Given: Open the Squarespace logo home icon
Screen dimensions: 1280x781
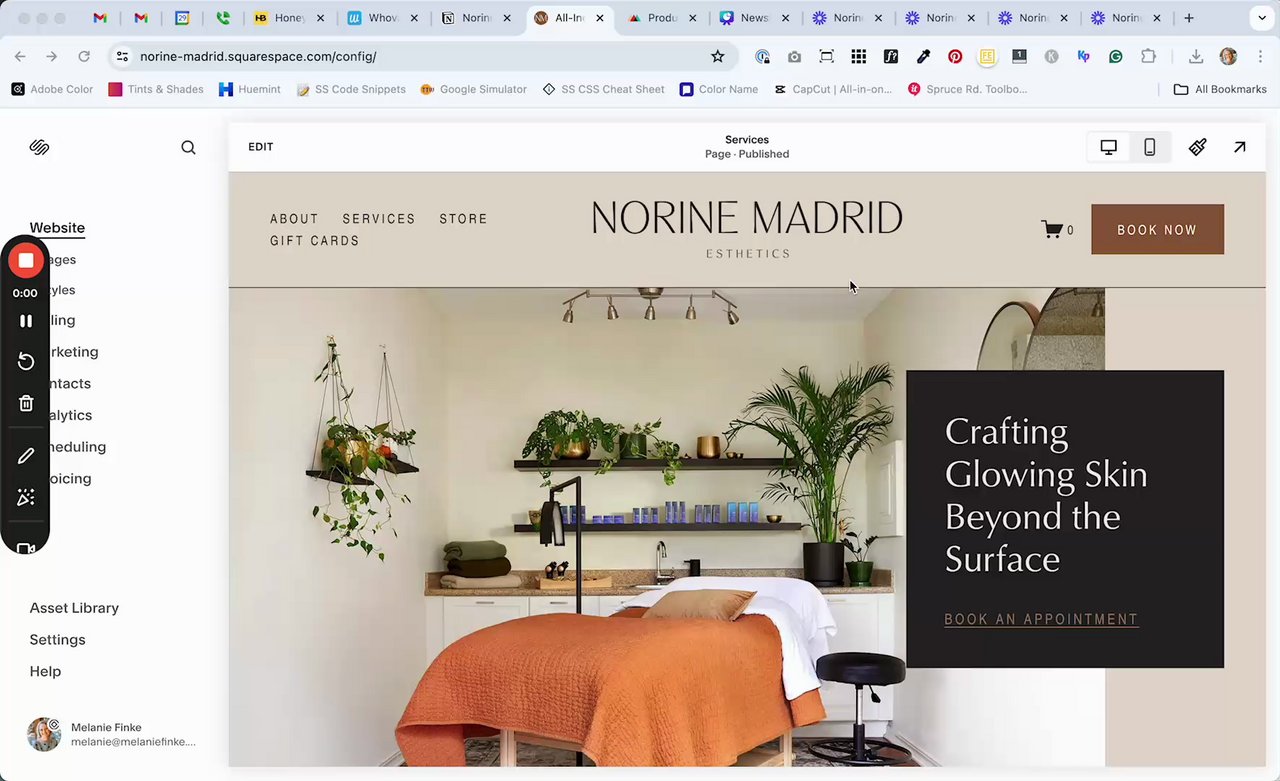Looking at the screenshot, I should (x=39, y=147).
